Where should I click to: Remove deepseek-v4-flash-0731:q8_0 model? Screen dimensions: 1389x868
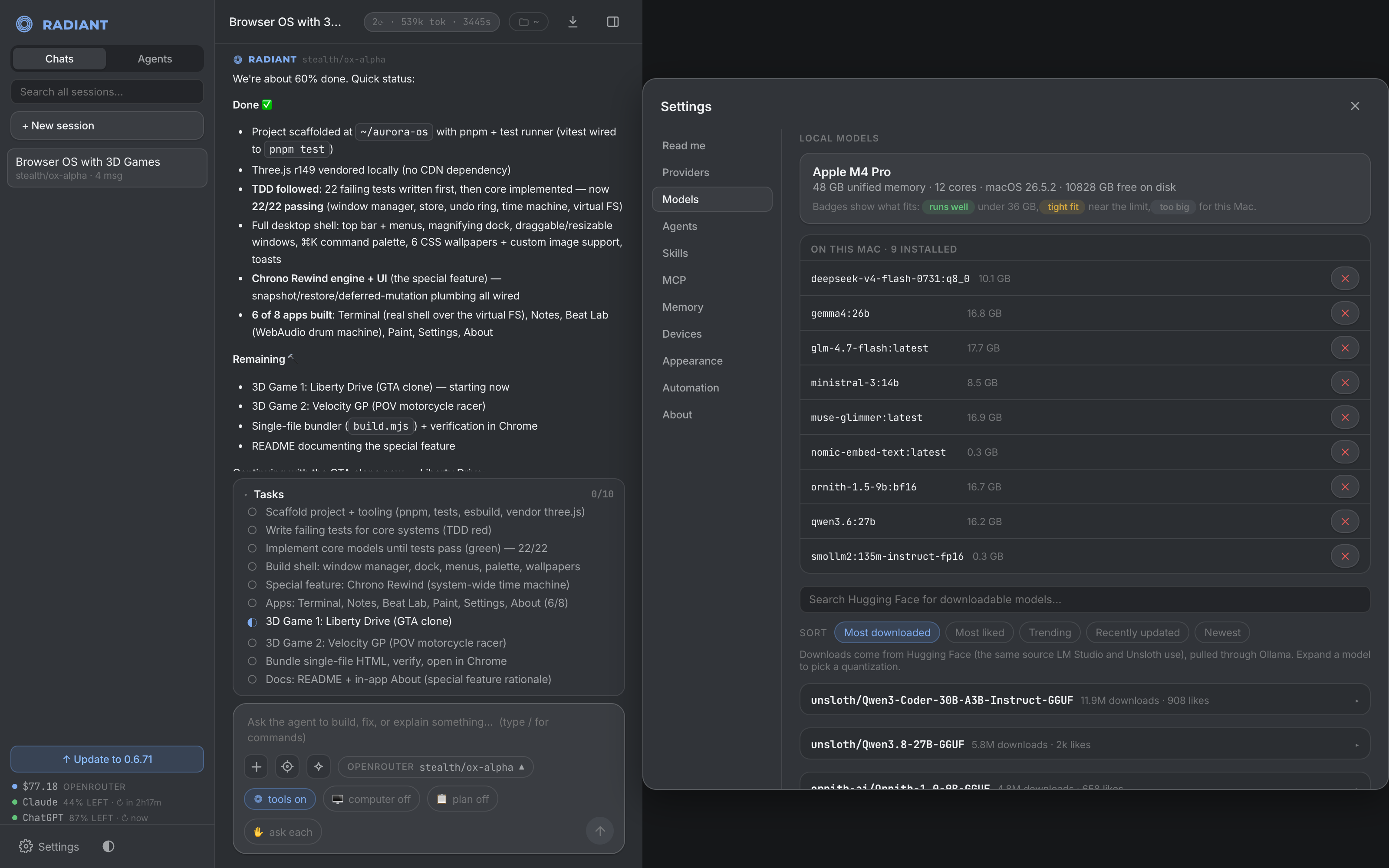[1345, 279]
